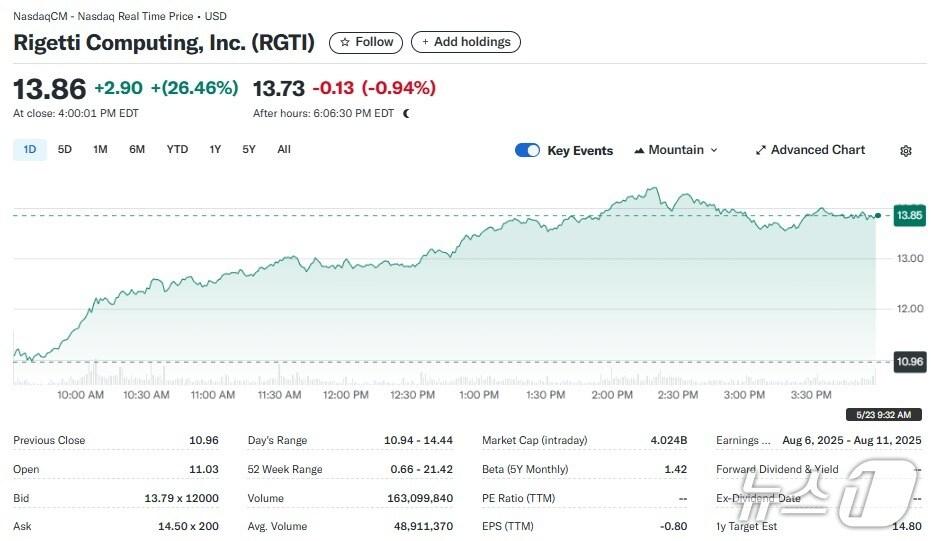
Task: Open the Advanced Chart link
Action: click(x=817, y=150)
